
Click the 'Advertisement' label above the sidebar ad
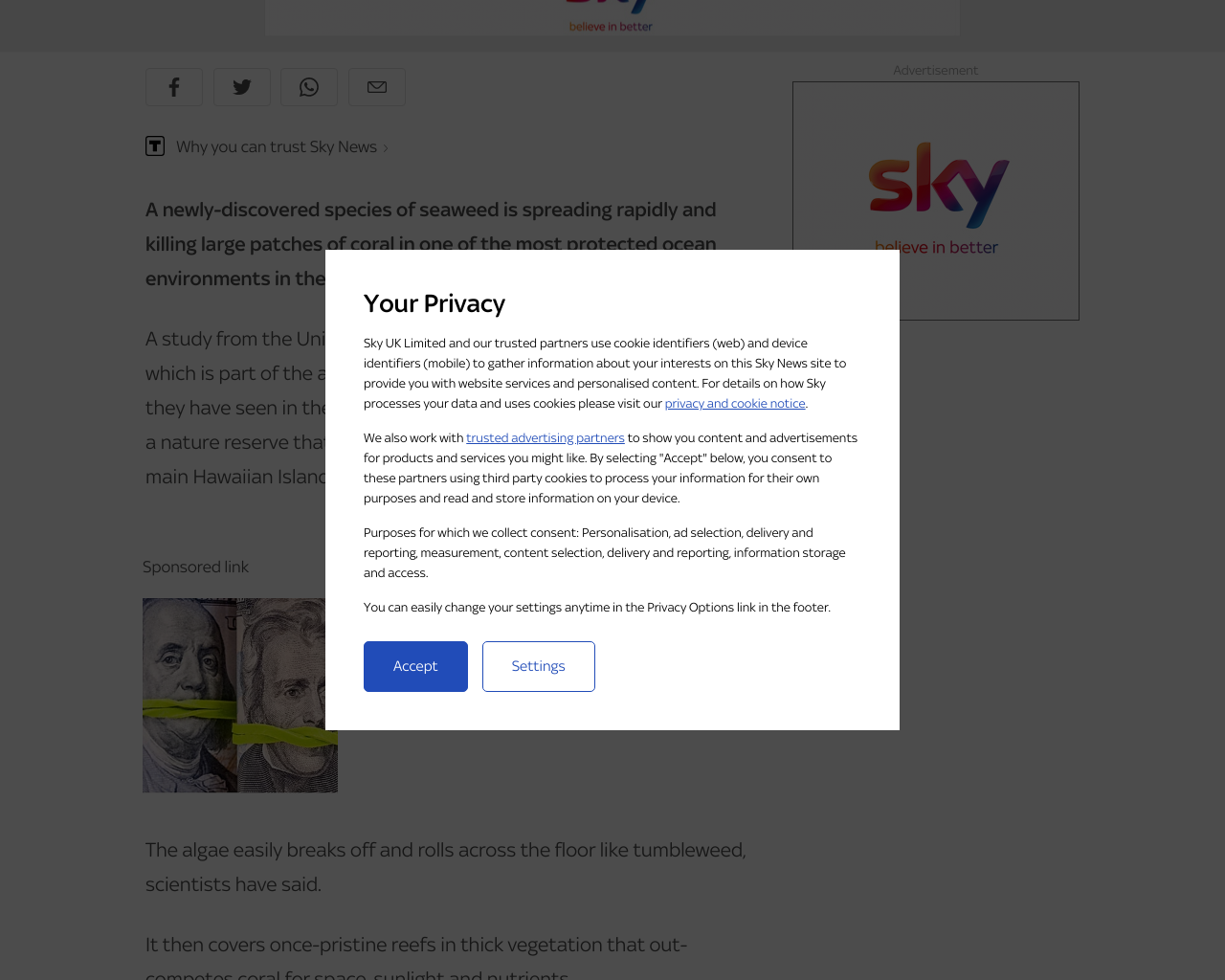point(935,71)
